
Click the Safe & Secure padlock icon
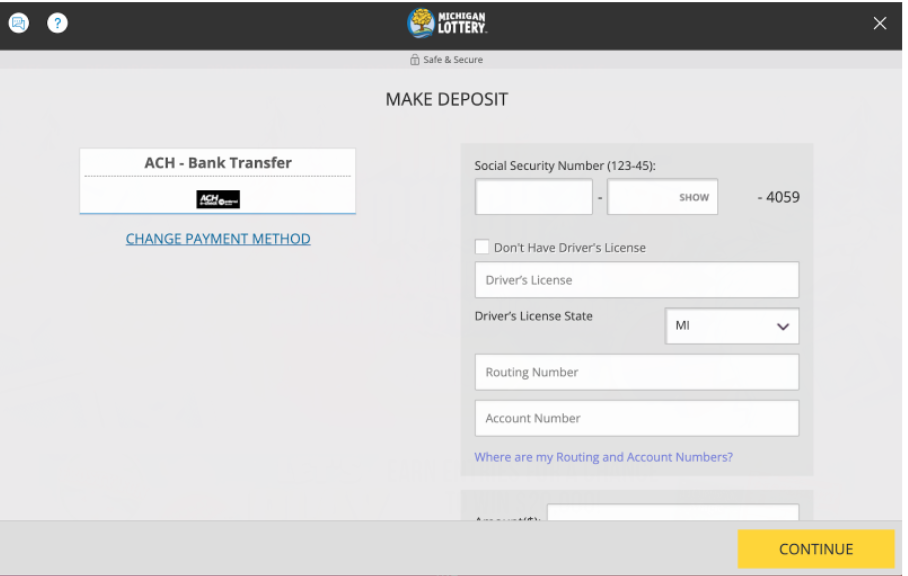coord(414,59)
